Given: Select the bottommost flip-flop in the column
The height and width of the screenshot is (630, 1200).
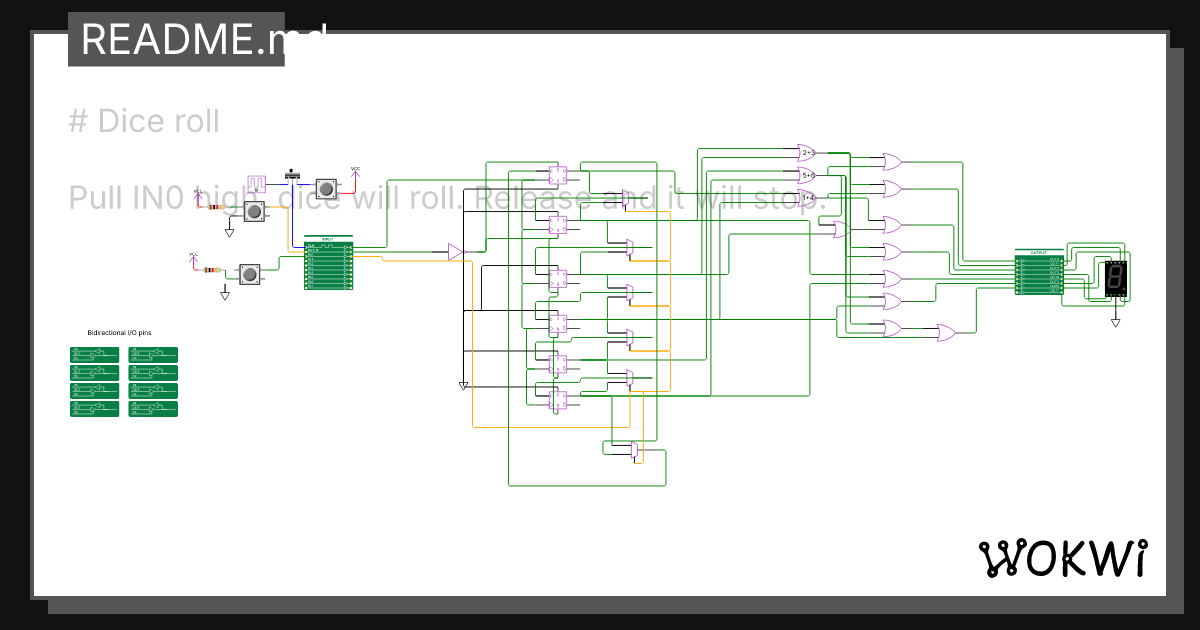Looking at the screenshot, I should pos(558,400).
